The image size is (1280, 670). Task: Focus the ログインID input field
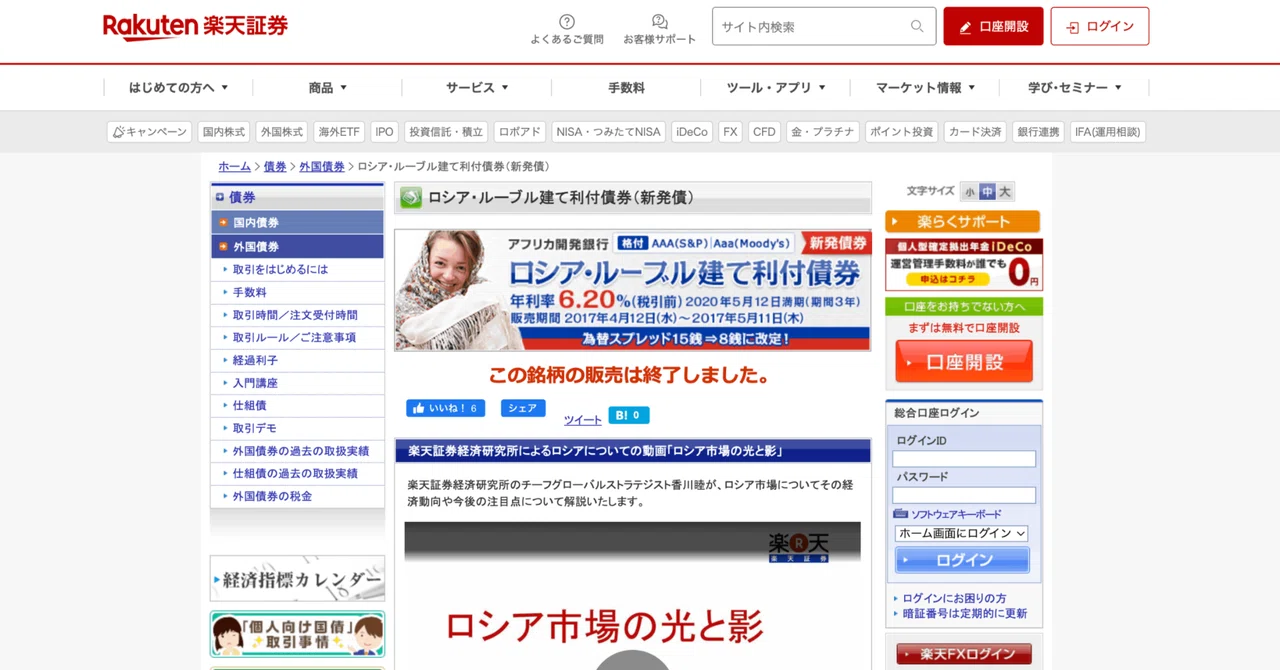[x=964, y=459]
